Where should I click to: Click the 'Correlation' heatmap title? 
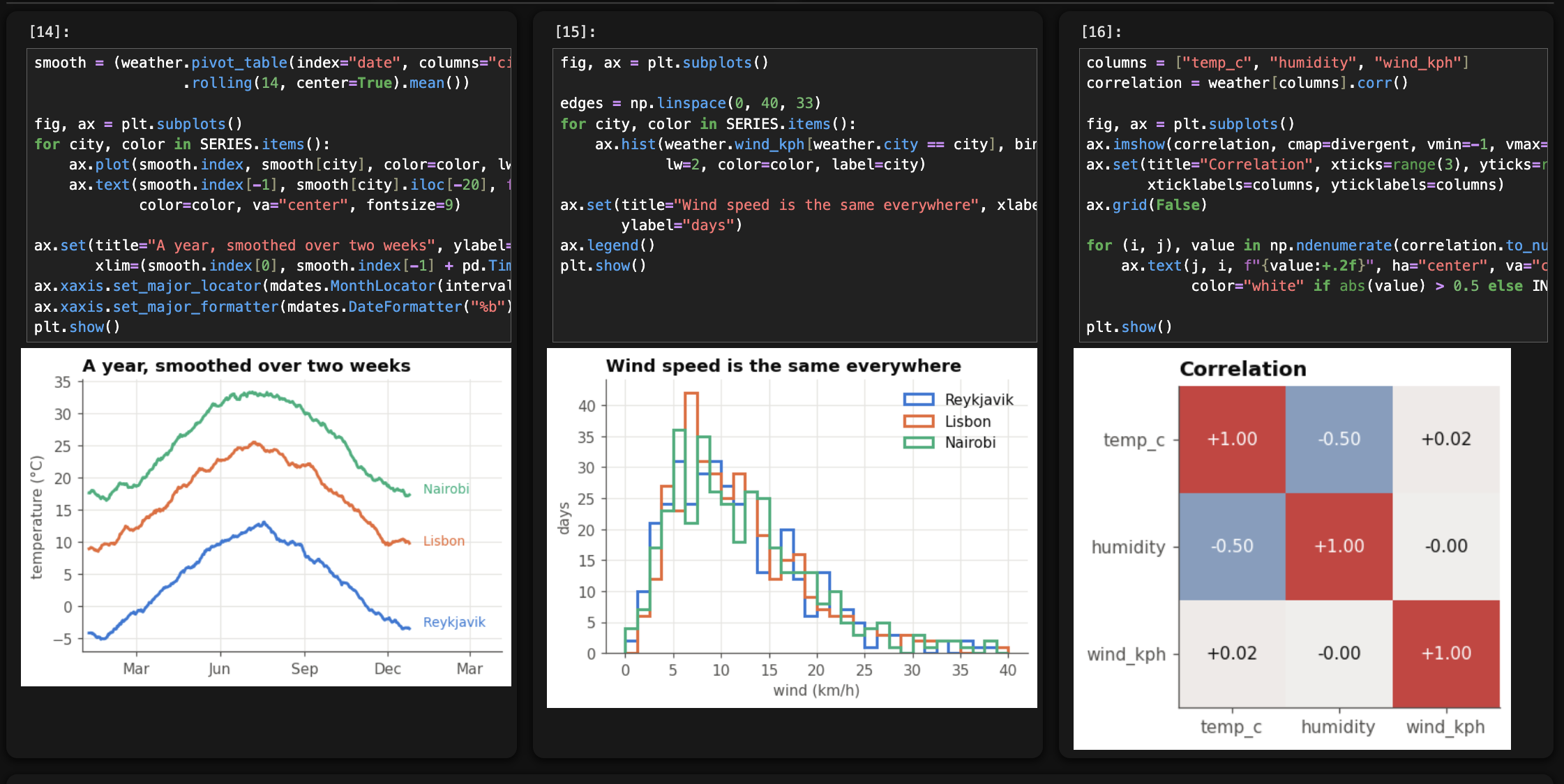coord(1242,369)
